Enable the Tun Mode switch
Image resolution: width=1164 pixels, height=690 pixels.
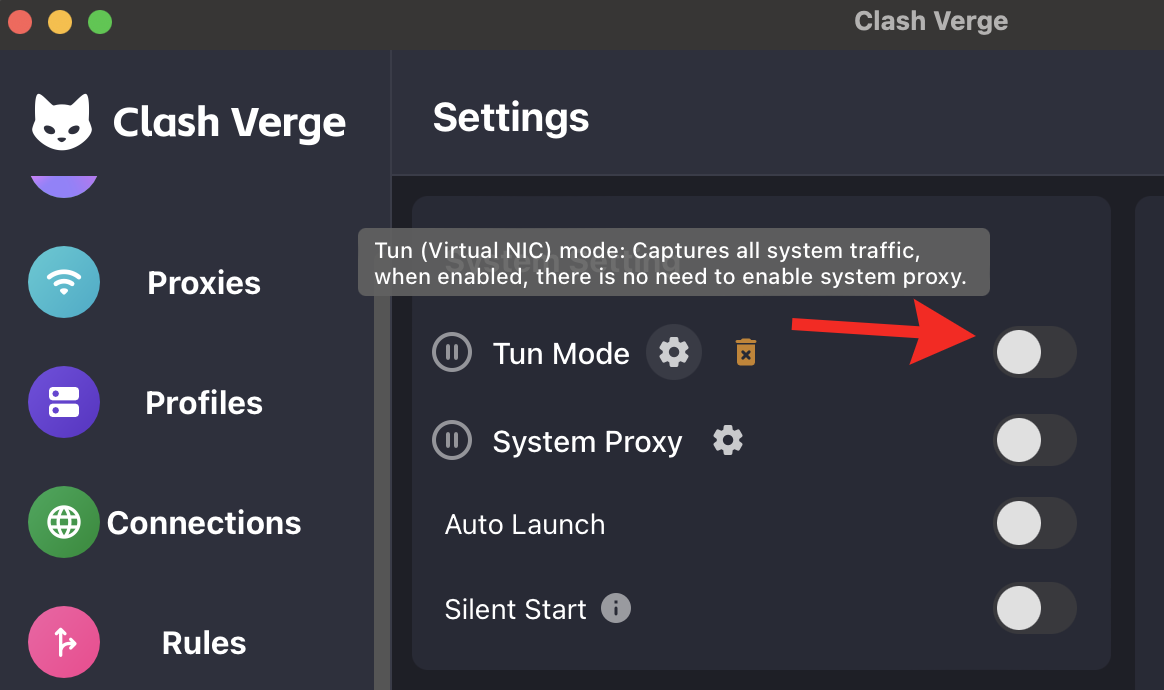(1035, 352)
